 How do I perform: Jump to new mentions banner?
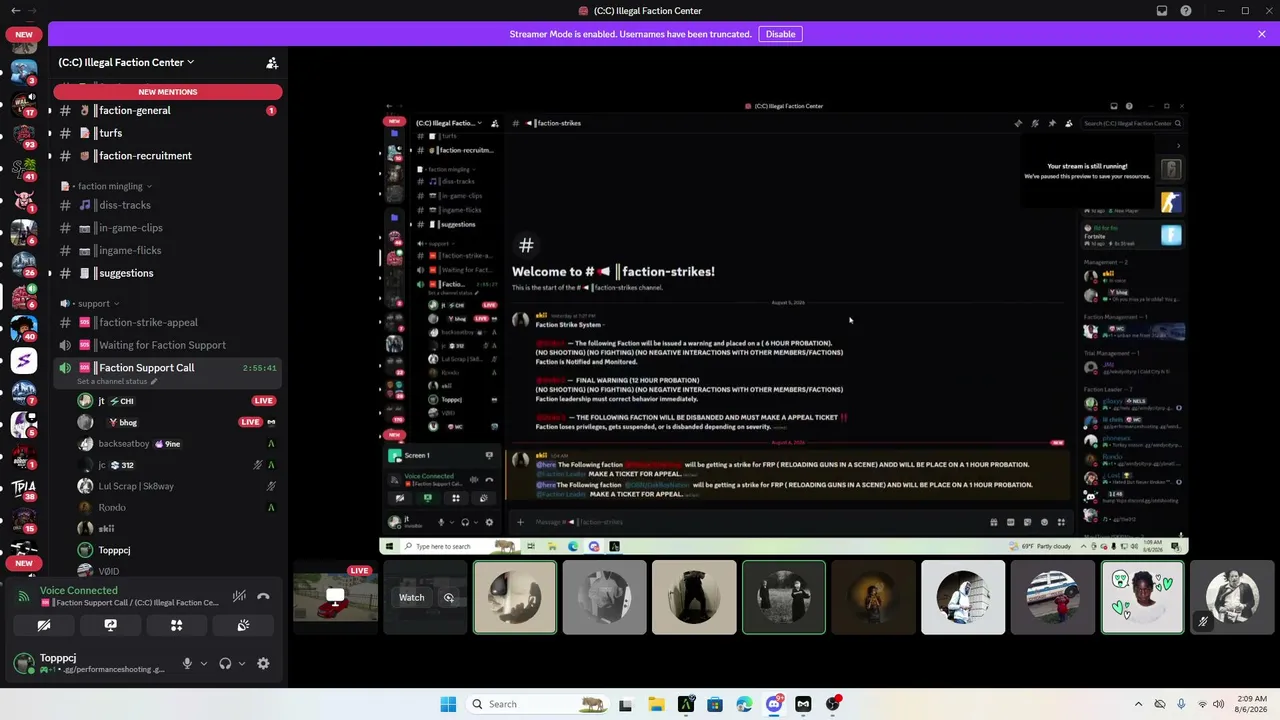[x=167, y=92]
